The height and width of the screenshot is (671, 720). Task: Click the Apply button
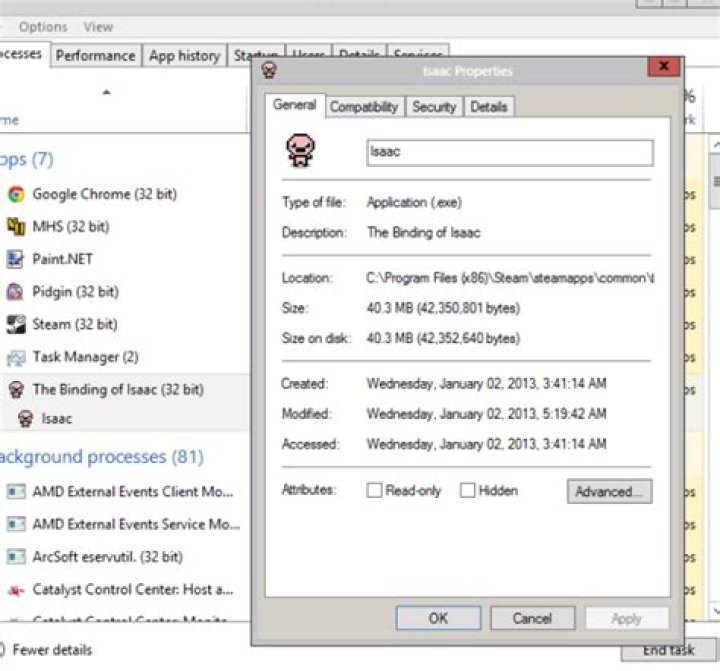pyautogui.click(x=626, y=618)
